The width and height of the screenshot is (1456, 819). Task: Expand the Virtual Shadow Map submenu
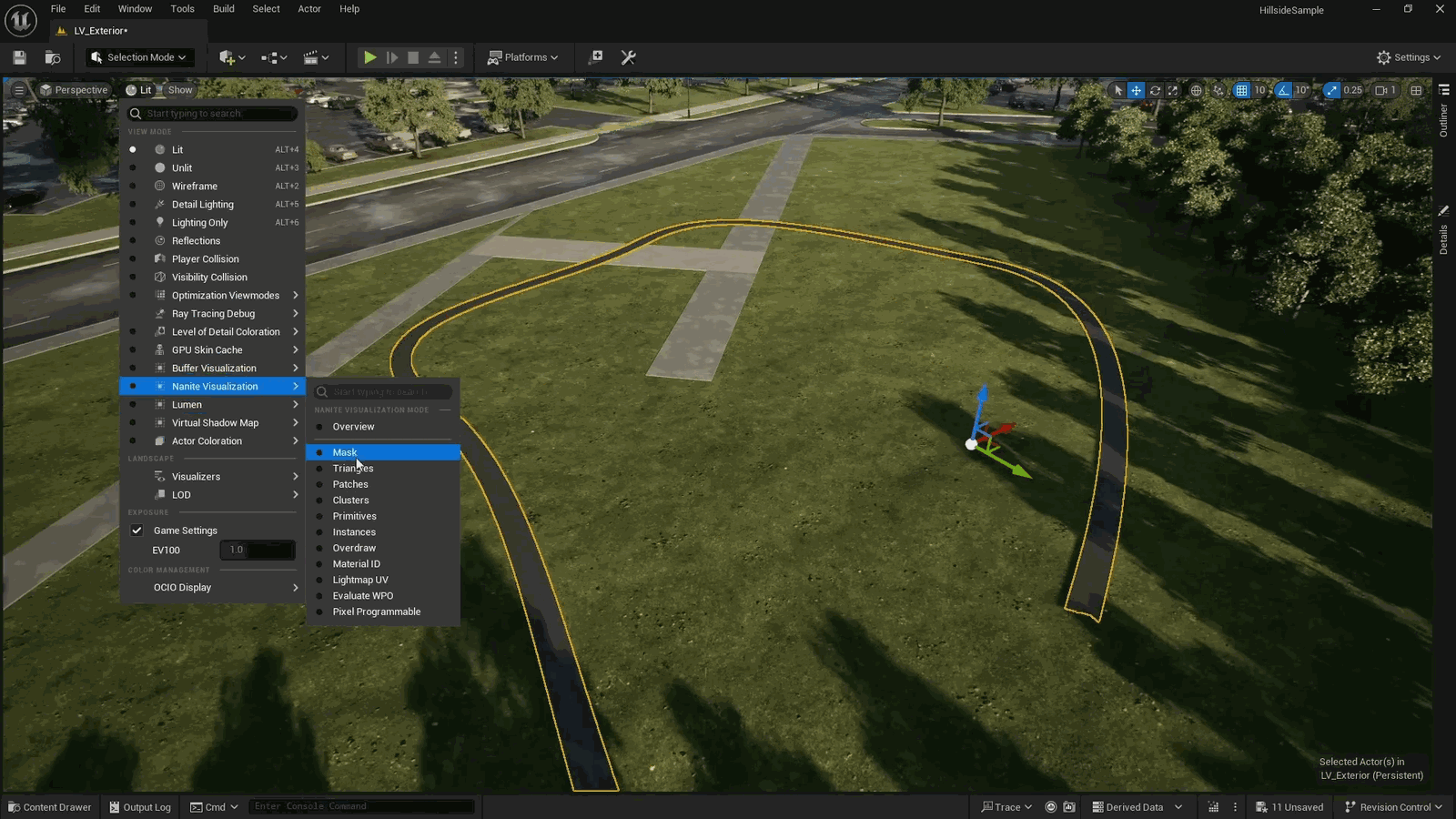212,423
